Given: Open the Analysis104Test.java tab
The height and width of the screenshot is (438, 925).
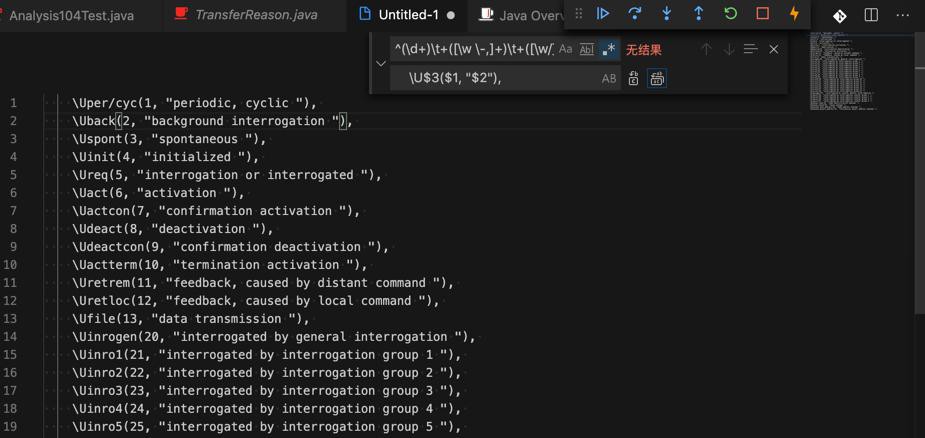Looking at the screenshot, I should [x=71, y=15].
